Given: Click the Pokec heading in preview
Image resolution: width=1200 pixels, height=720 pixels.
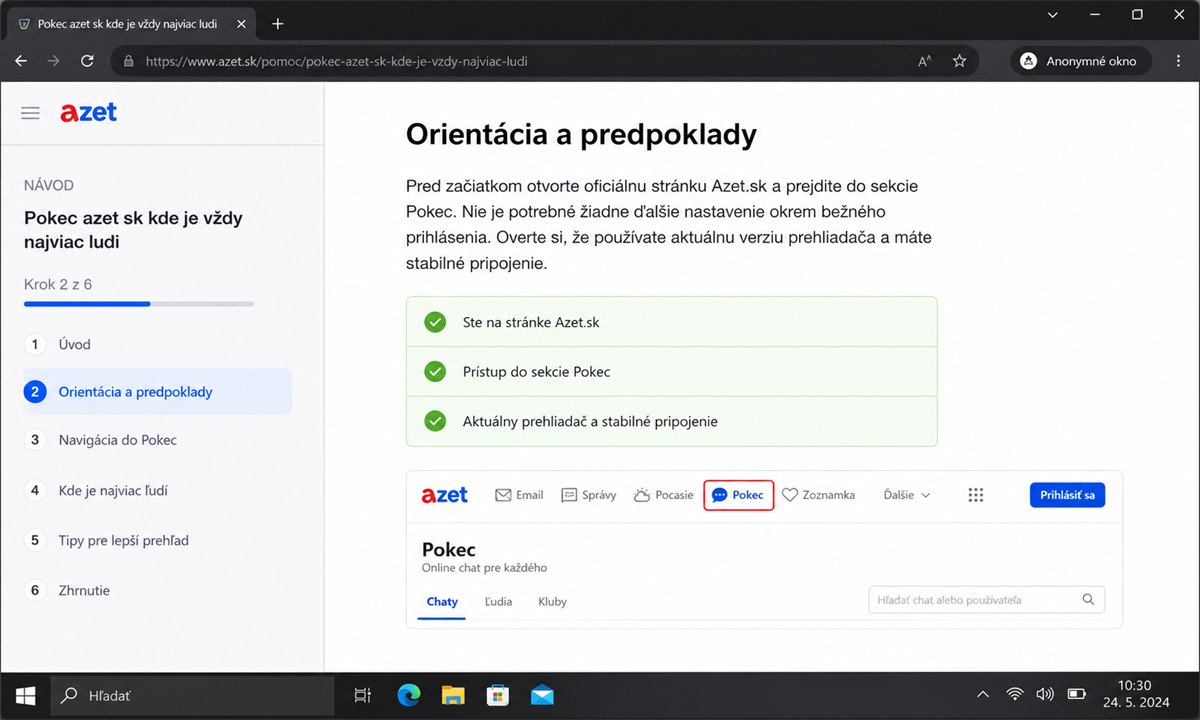Looking at the screenshot, I should pyautogui.click(x=449, y=549).
